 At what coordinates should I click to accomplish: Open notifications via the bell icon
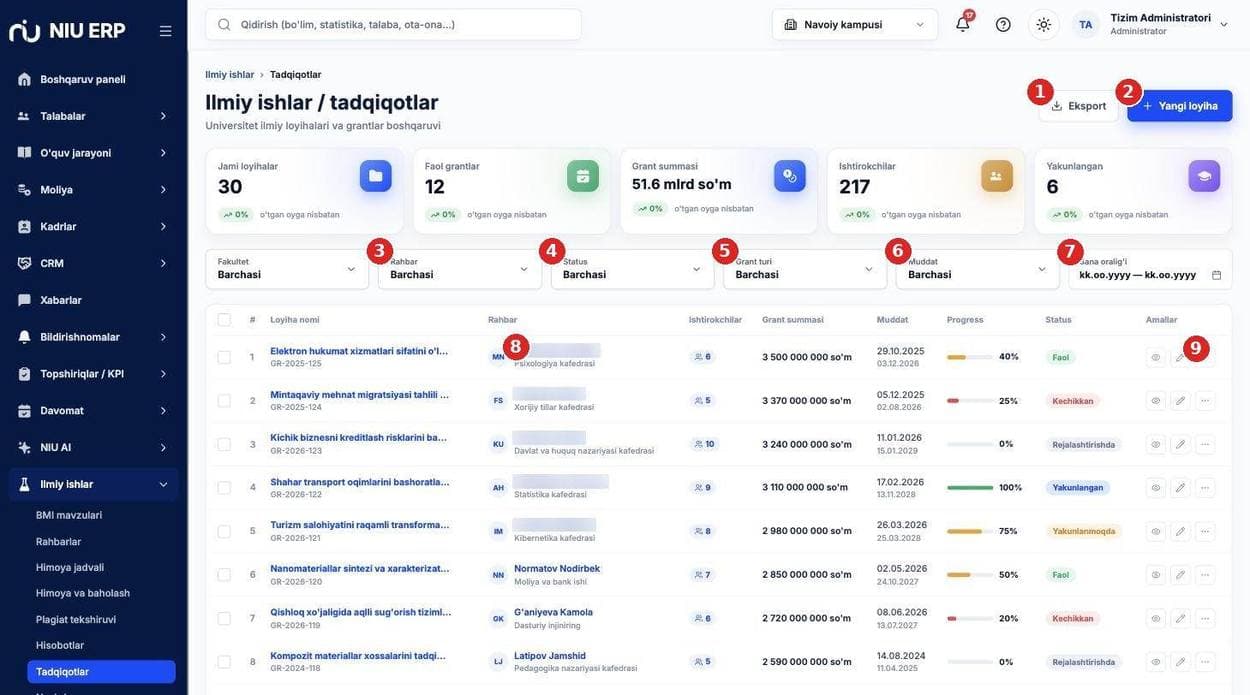tap(963, 24)
